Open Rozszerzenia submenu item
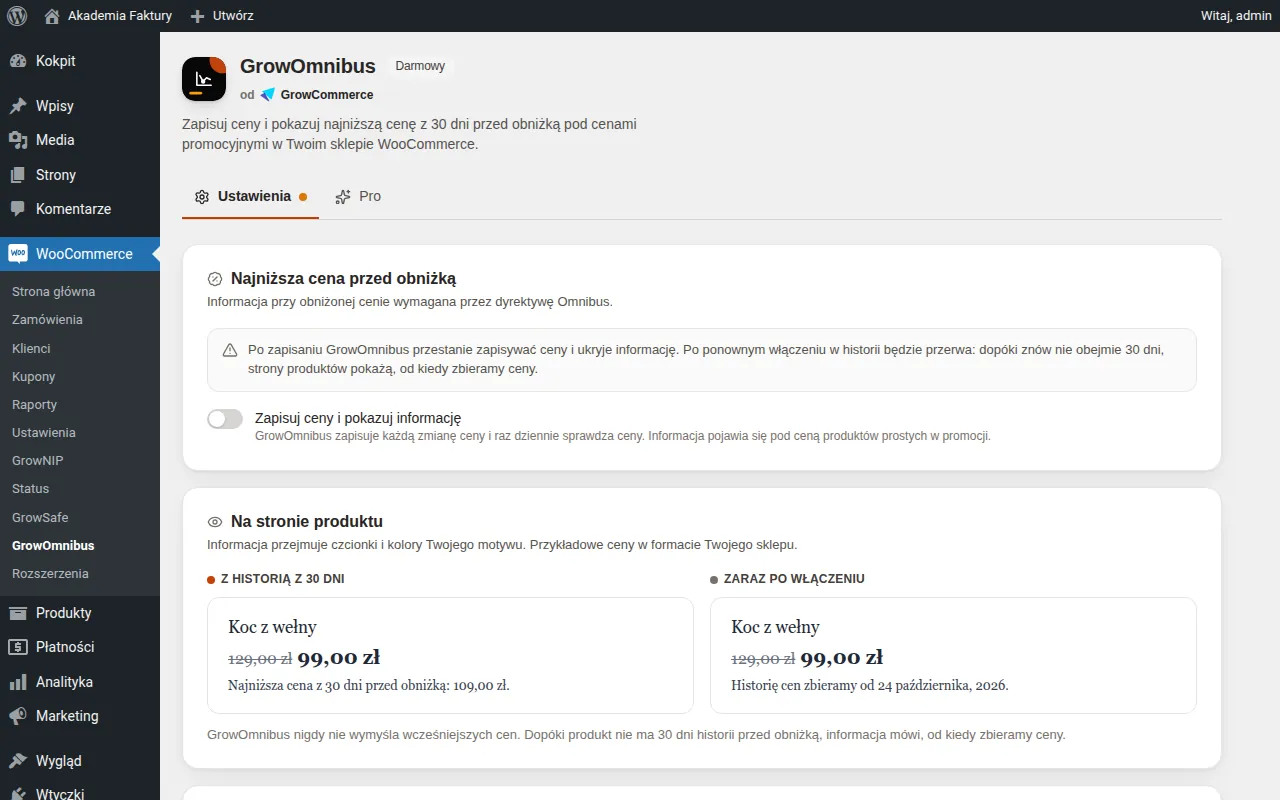The width and height of the screenshot is (1280, 800). [50, 574]
